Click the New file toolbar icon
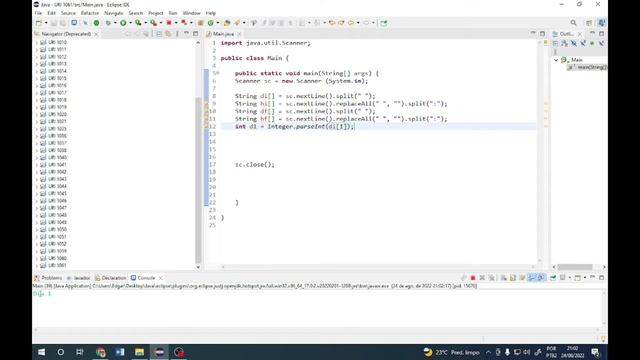640x360 pixels. click(x=39, y=23)
